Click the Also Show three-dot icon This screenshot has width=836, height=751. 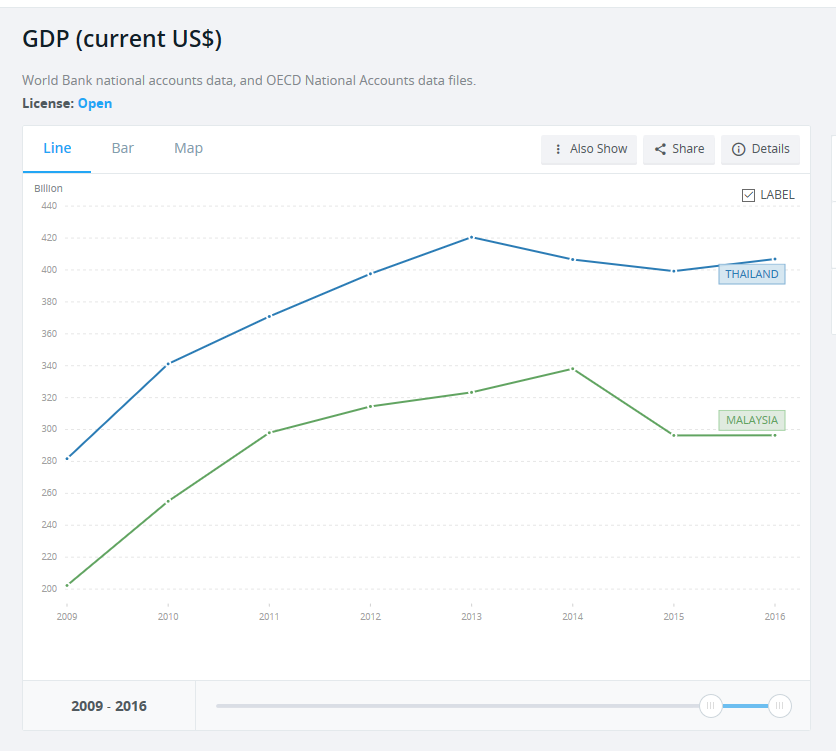(x=558, y=149)
